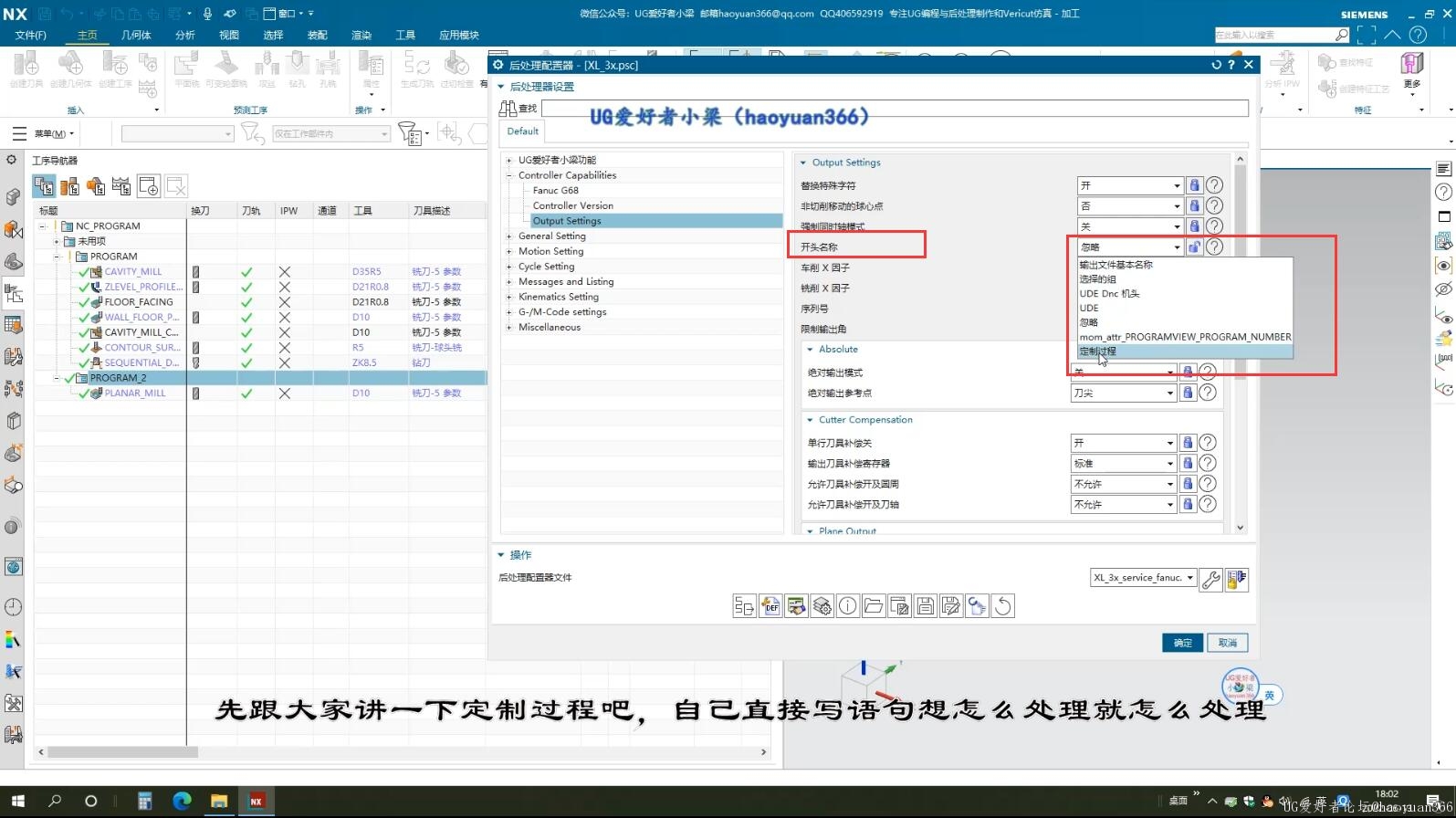1456x818 pixels.
Task: Switch to the 分析 ribbon tab
Action: coord(185,35)
